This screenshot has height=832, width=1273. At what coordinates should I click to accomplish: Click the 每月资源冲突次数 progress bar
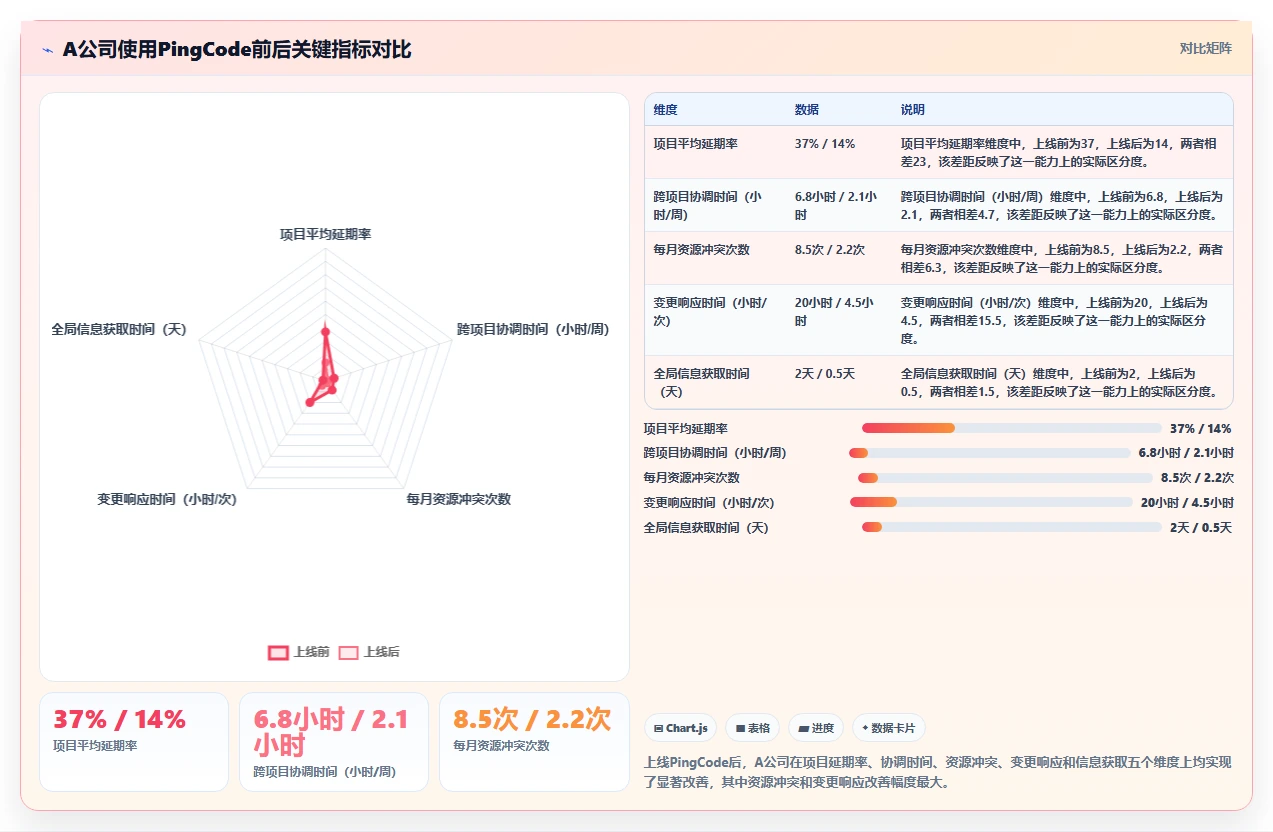[x=1005, y=478]
